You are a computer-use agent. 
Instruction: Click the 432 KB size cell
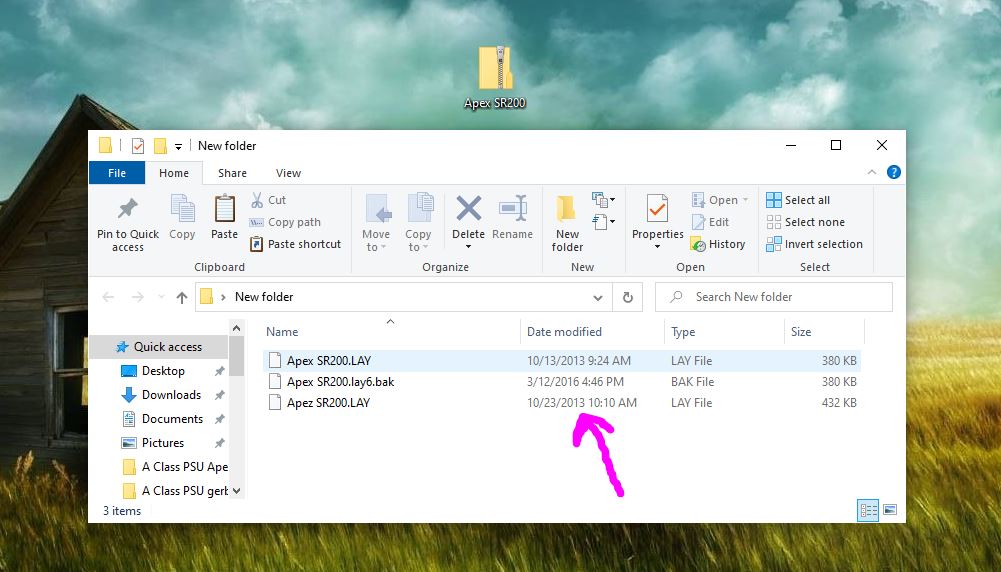[839, 403]
